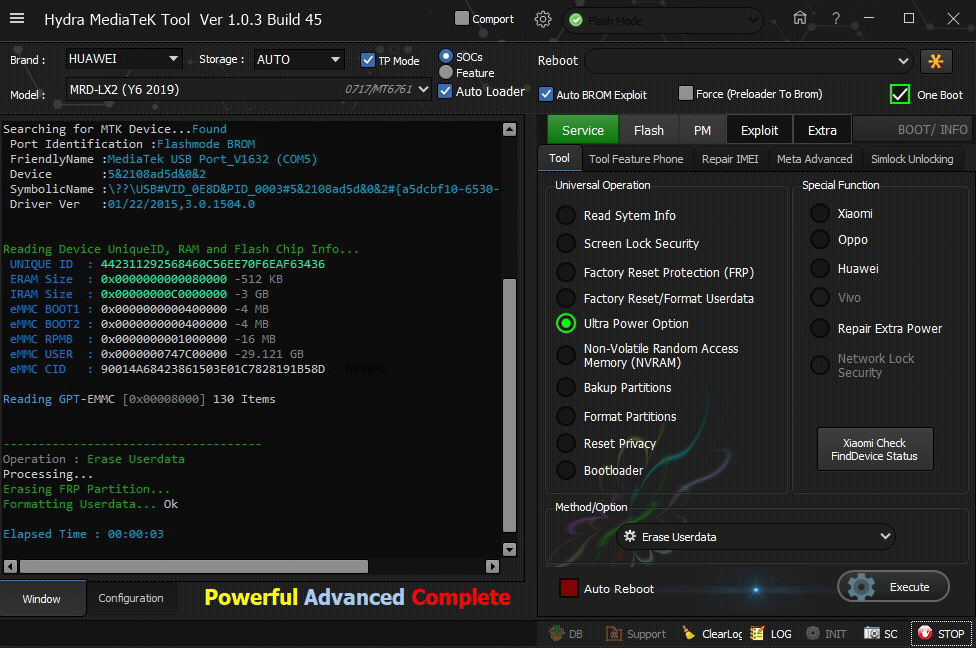Click the orange asterisk button beside Reboot
976x648 pixels.
pyautogui.click(x=936, y=61)
